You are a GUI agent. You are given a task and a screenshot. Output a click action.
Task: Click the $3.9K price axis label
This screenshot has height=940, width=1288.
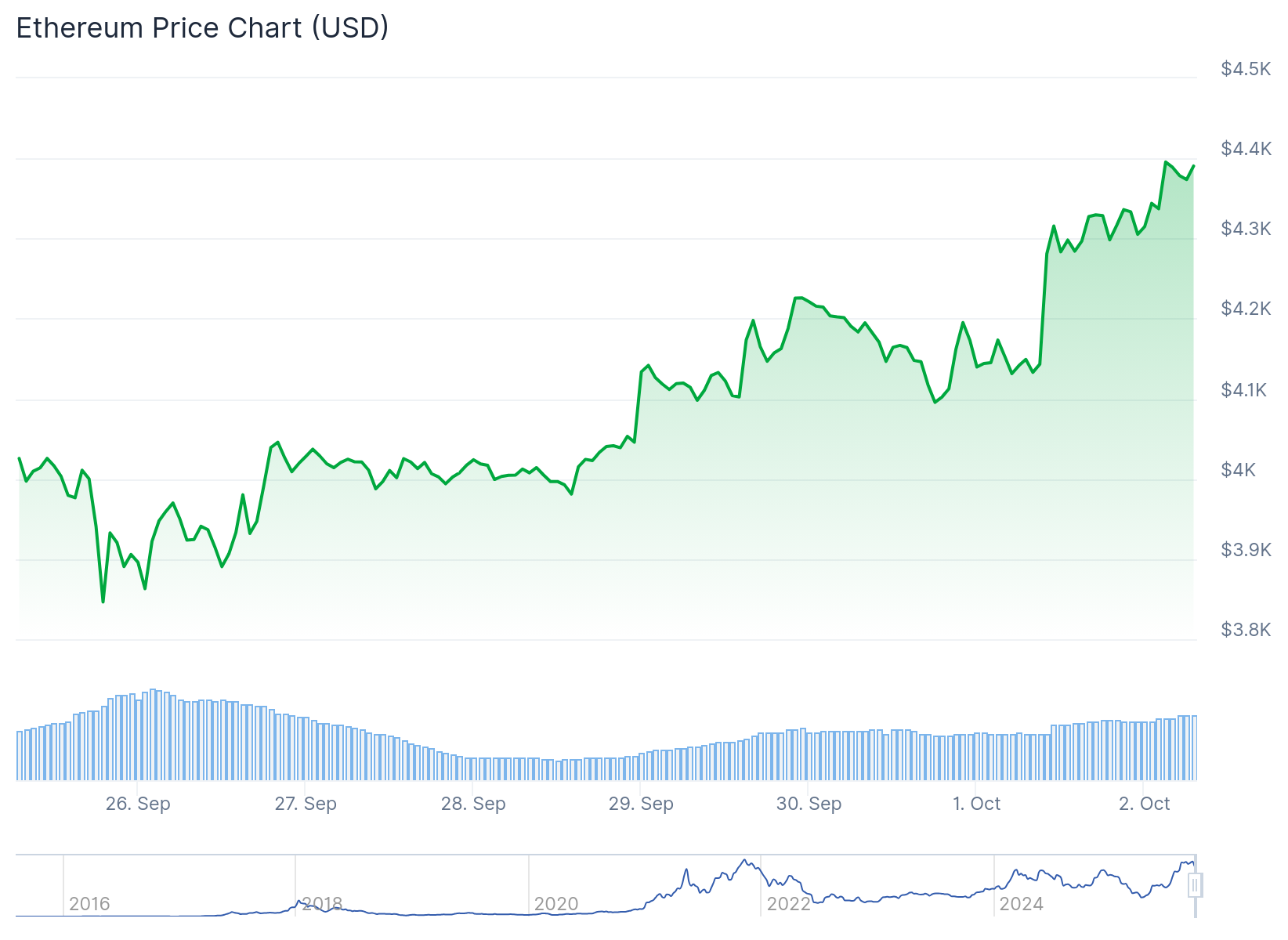click(1246, 550)
